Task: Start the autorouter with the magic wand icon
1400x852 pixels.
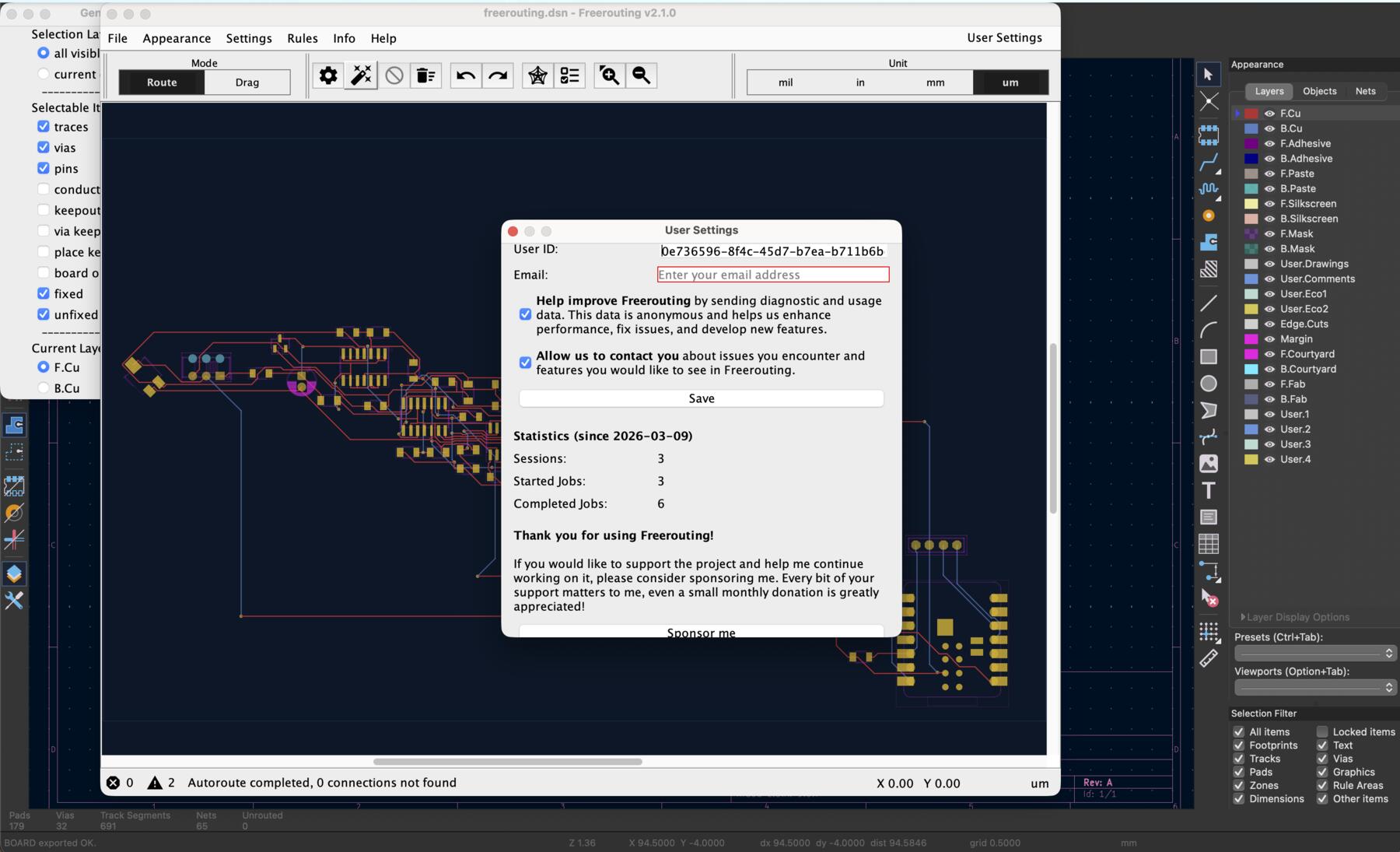Action: click(x=362, y=75)
